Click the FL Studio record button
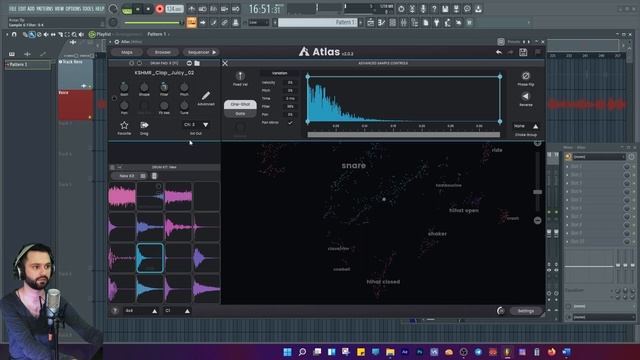 pyautogui.click(x=160, y=9)
